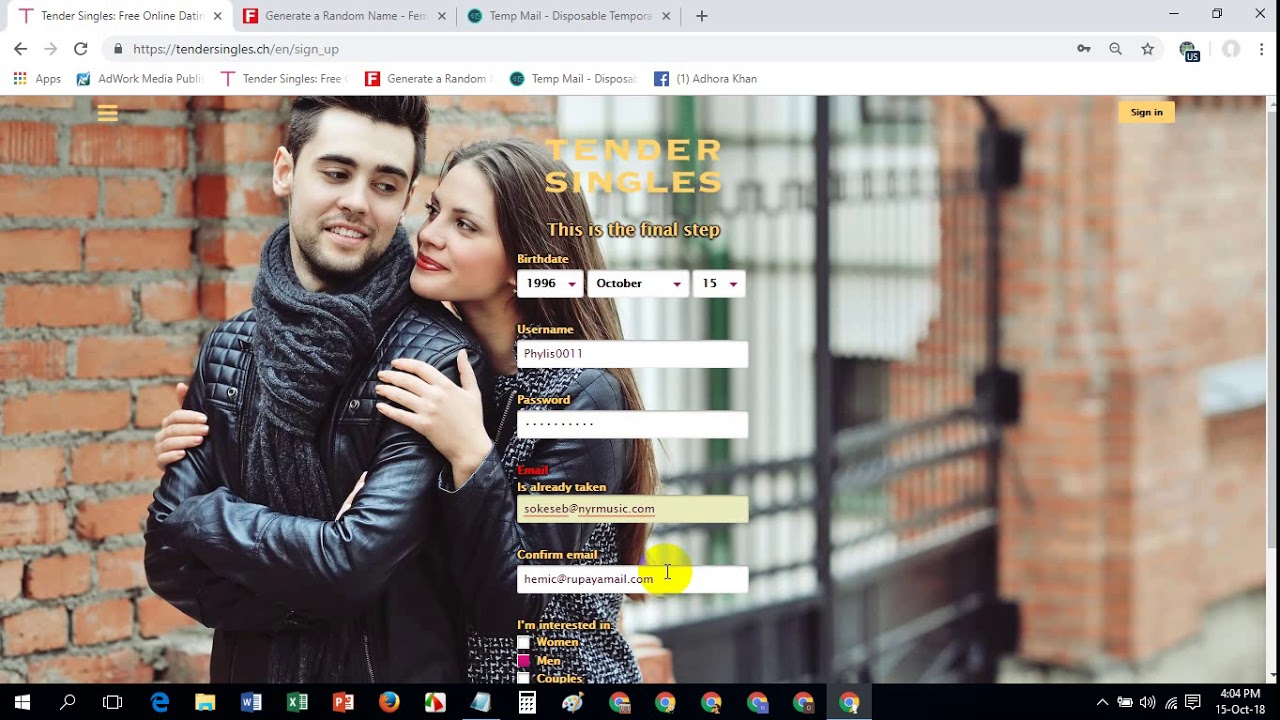Check the Women interest checkbox
The image size is (1280, 720).
tap(523, 642)
